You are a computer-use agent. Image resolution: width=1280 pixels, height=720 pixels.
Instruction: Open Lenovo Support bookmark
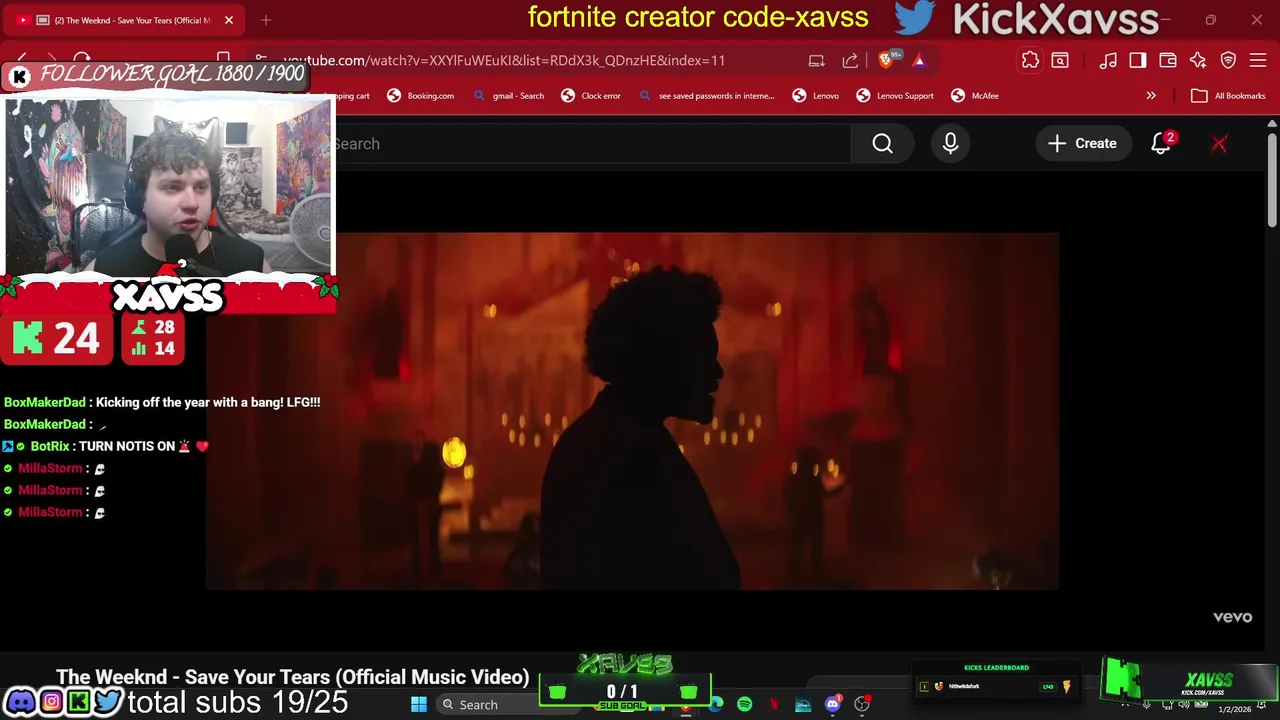896,96
